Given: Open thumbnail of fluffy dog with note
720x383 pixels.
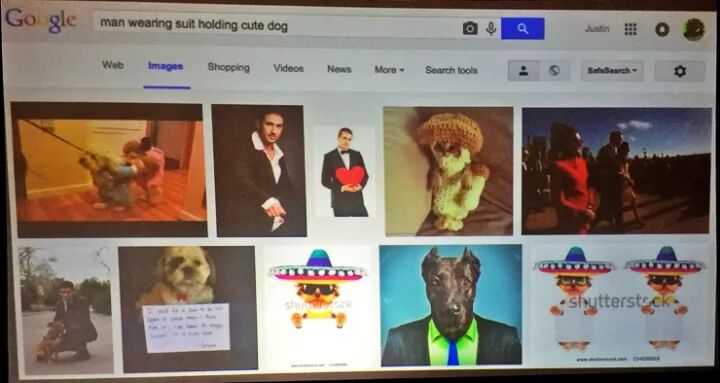Looking at the screenshot, I should (x=187, y=309).
